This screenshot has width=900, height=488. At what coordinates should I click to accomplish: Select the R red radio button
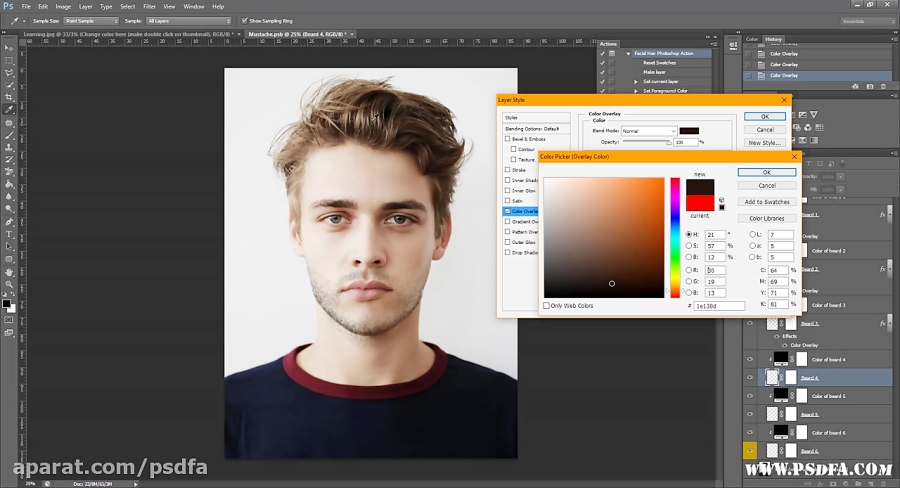click(689, 270)
